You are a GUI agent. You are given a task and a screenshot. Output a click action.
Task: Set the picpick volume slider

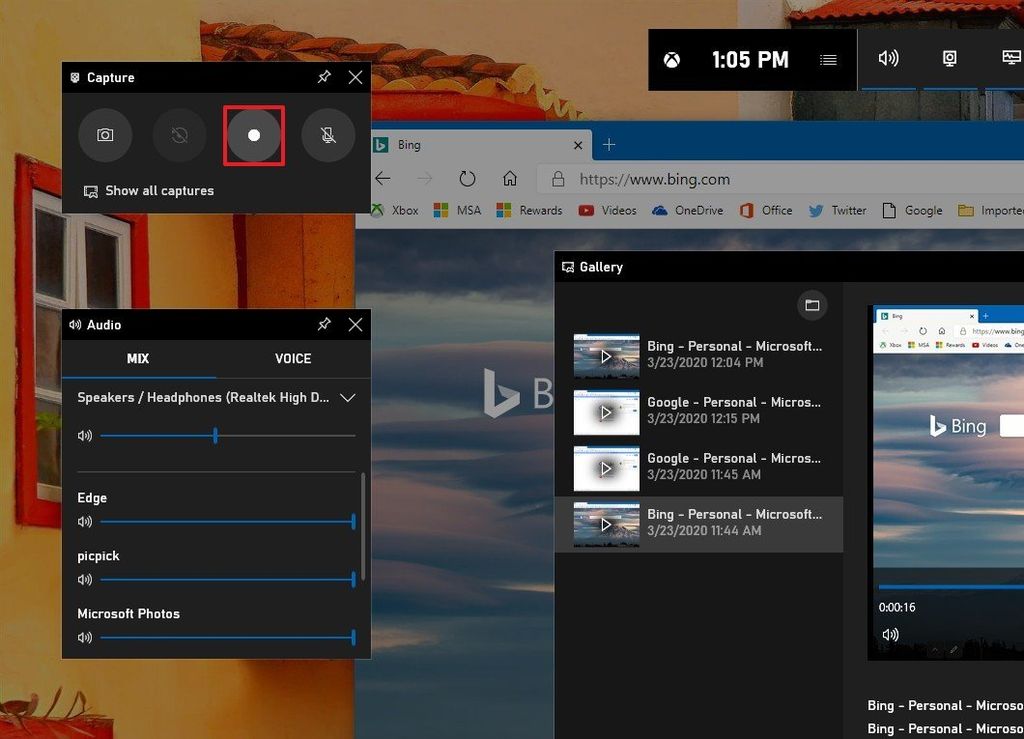point(228,579)
